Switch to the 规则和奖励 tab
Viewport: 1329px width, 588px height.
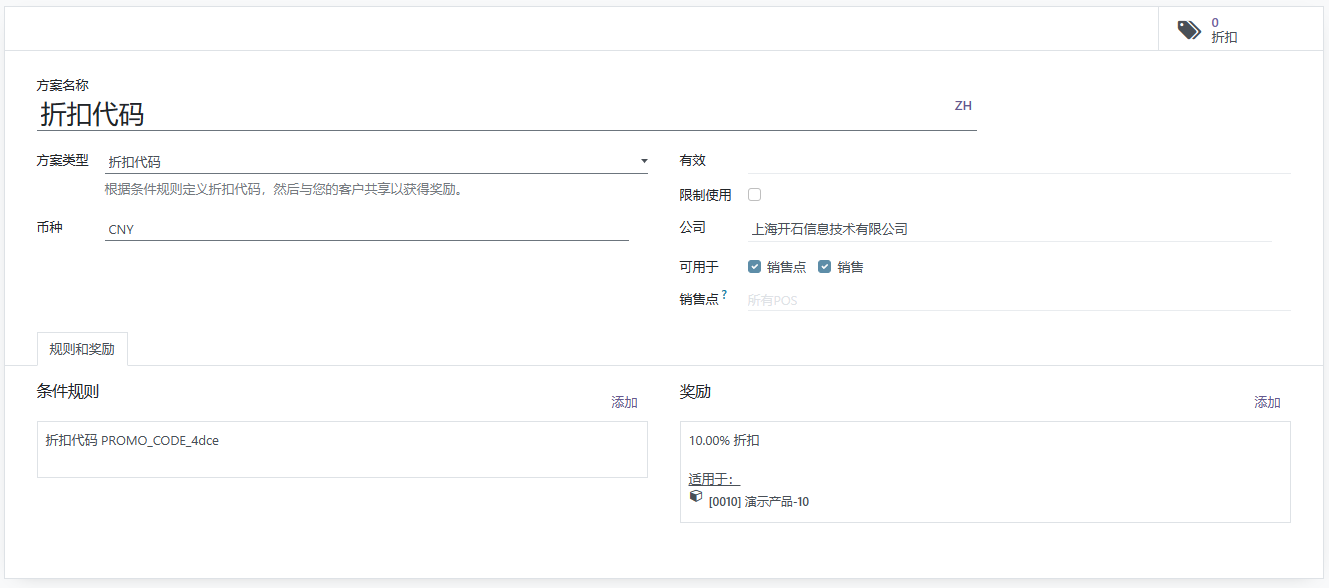pyautogui.click(x=82, y=349)
